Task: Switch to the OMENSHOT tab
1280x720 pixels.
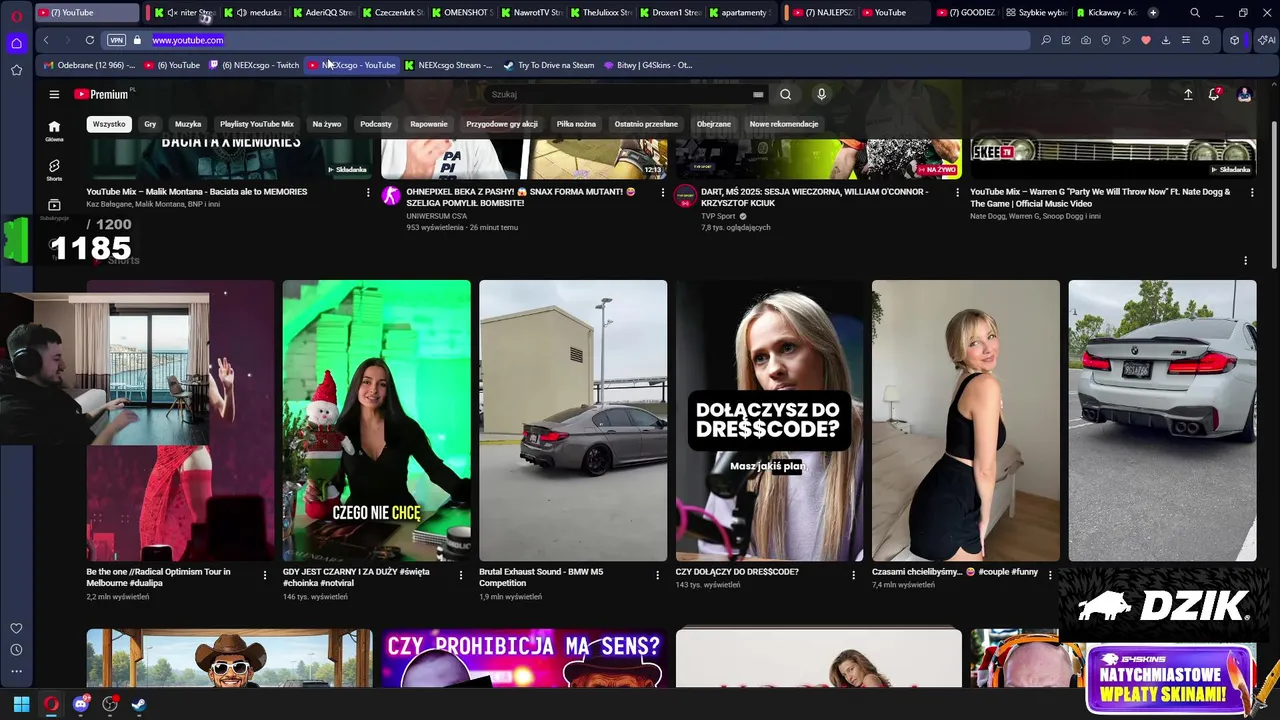Action: pyautogui.click(x=463, y=13)
